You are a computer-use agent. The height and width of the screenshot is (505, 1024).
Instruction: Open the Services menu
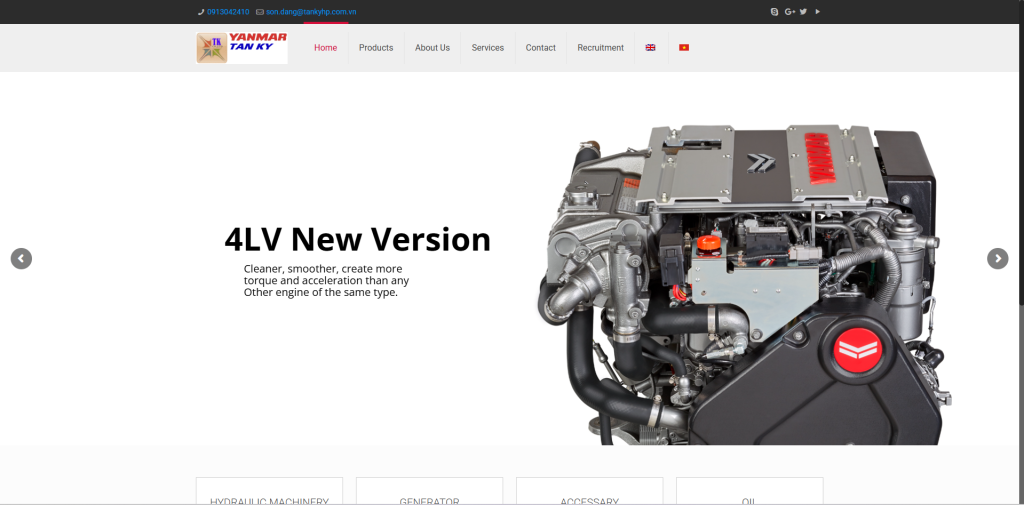[x=488, y=48]
